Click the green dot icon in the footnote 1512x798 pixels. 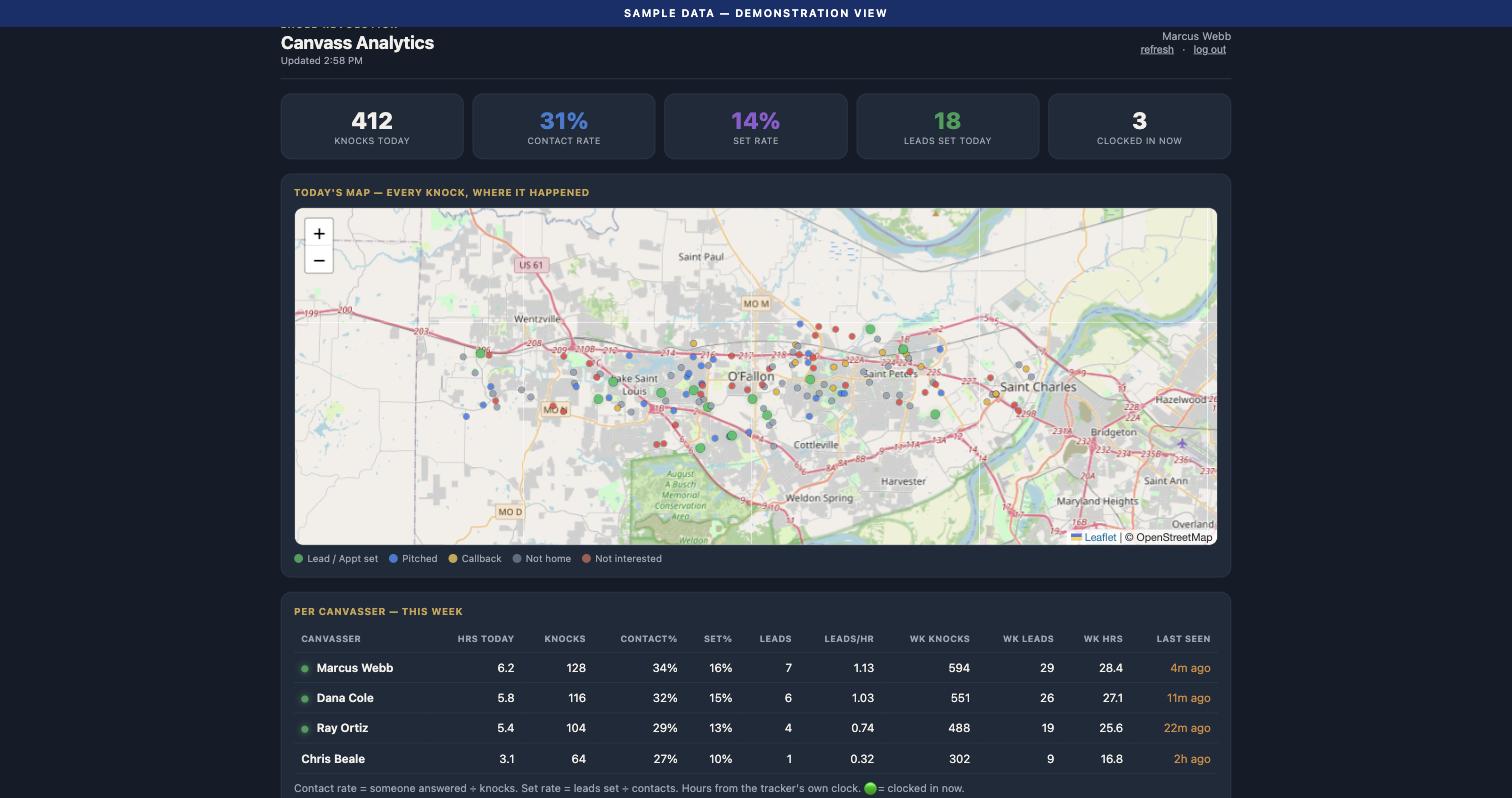click(x=870, y=788)
